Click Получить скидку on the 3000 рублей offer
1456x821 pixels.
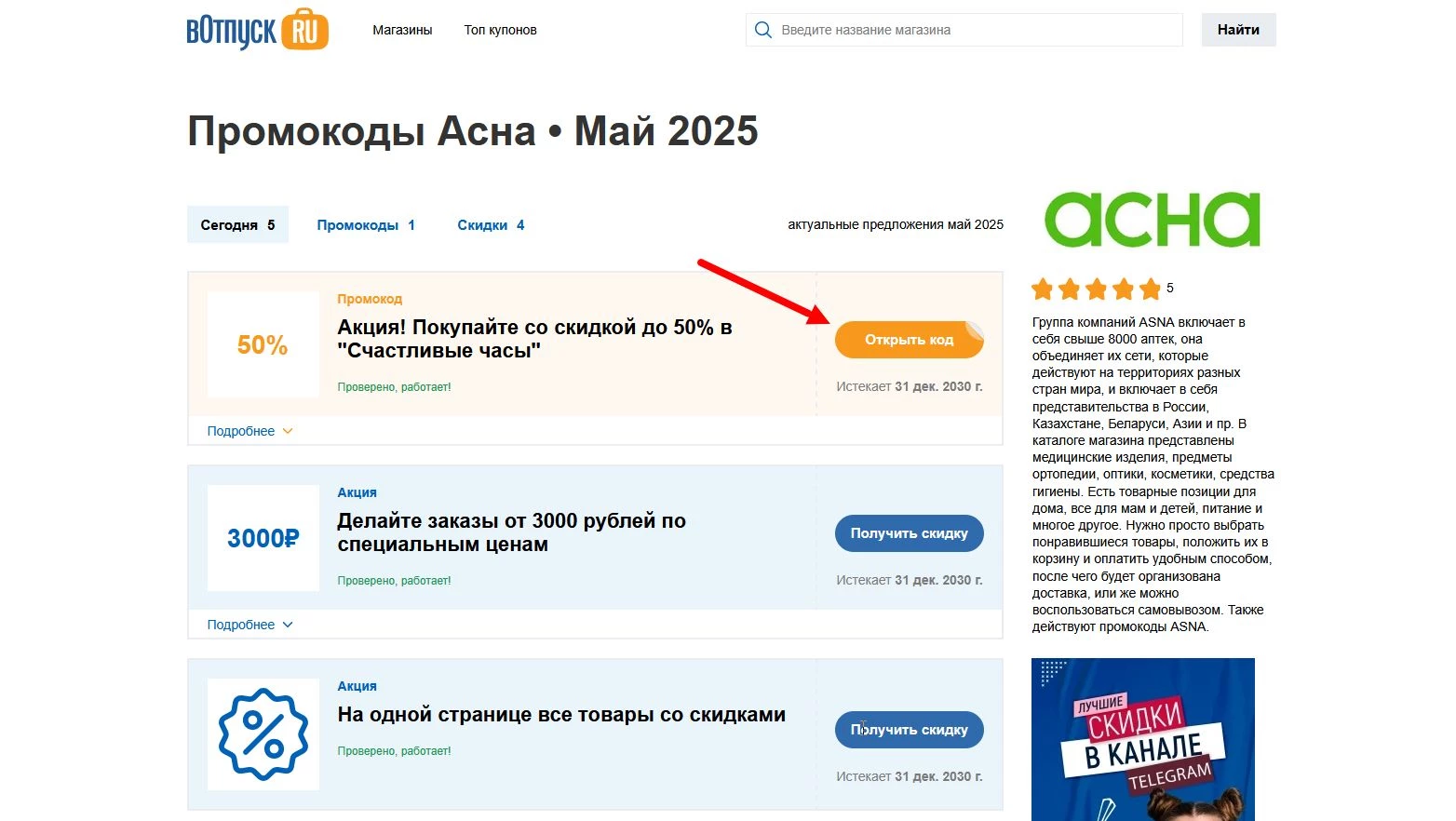(909, 533)
